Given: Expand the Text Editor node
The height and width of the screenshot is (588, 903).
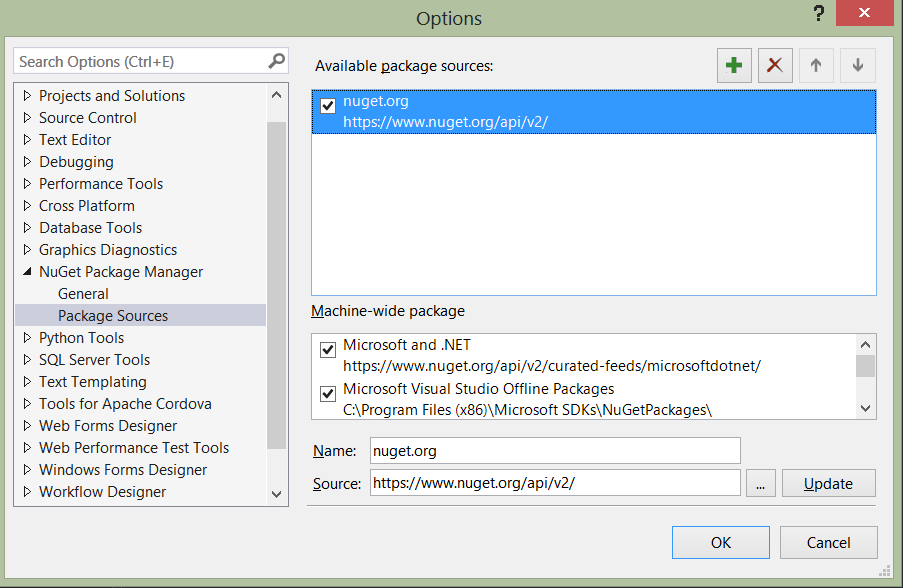Looking at the screenshot, I should [27, 140].
